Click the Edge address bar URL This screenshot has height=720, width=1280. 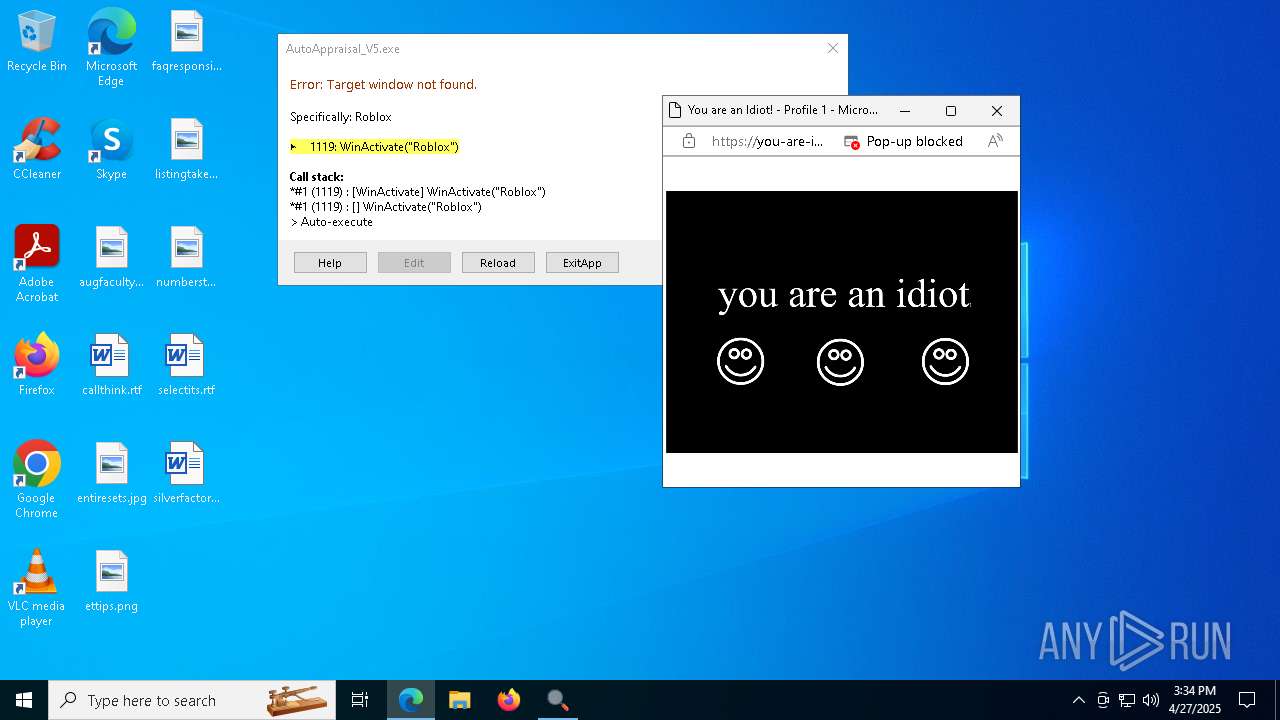[767, 142]
